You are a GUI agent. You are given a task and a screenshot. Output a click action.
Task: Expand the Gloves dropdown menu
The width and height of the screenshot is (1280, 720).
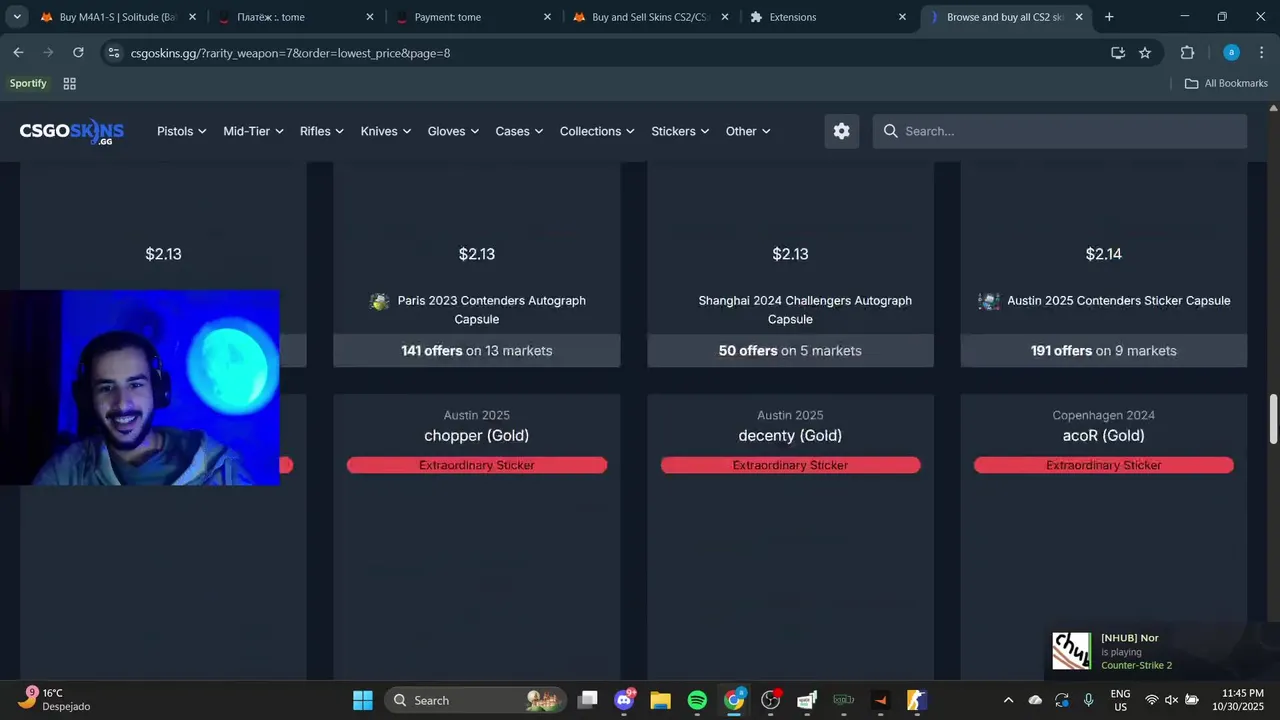click(x=453, y=131)
